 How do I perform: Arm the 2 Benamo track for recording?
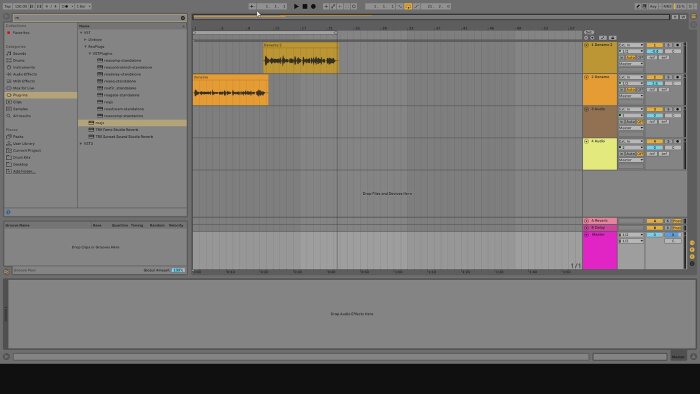pyautogui.click(x=677, y=77)
